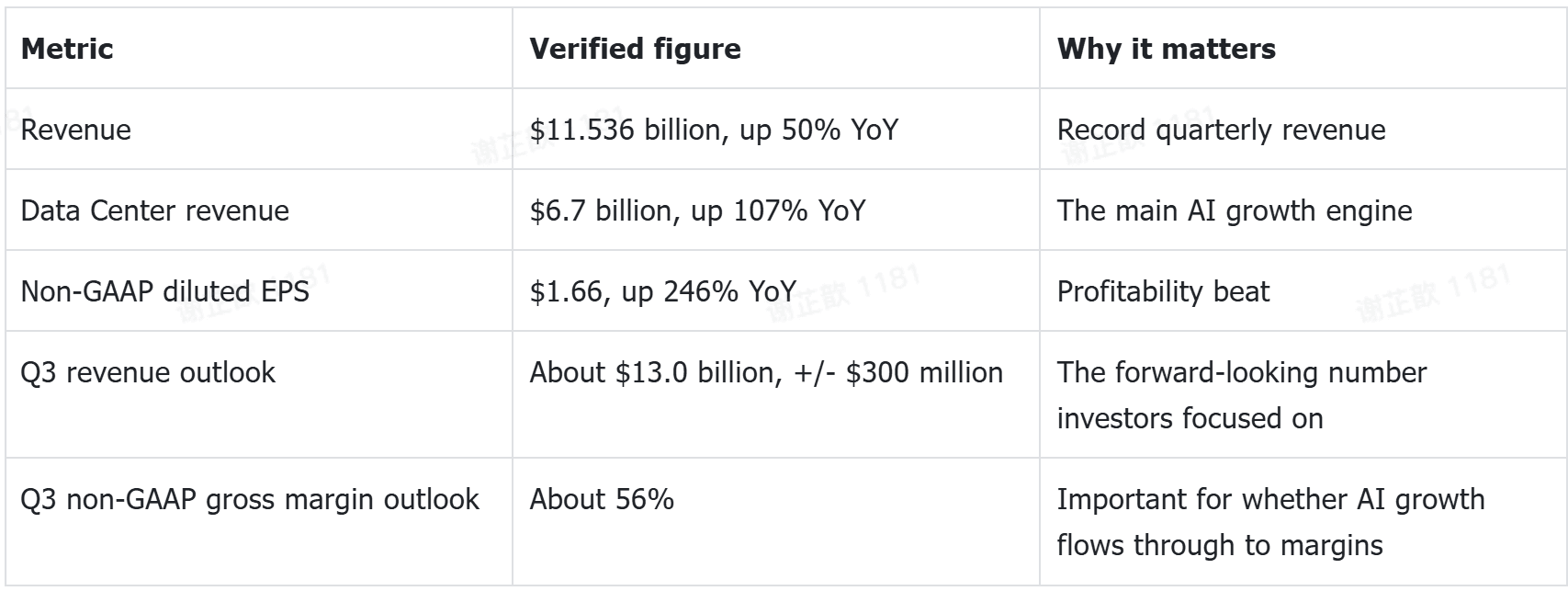The image size is (1568, 591).
Task: Select the Revenue row label
Action: click(75, 130)
